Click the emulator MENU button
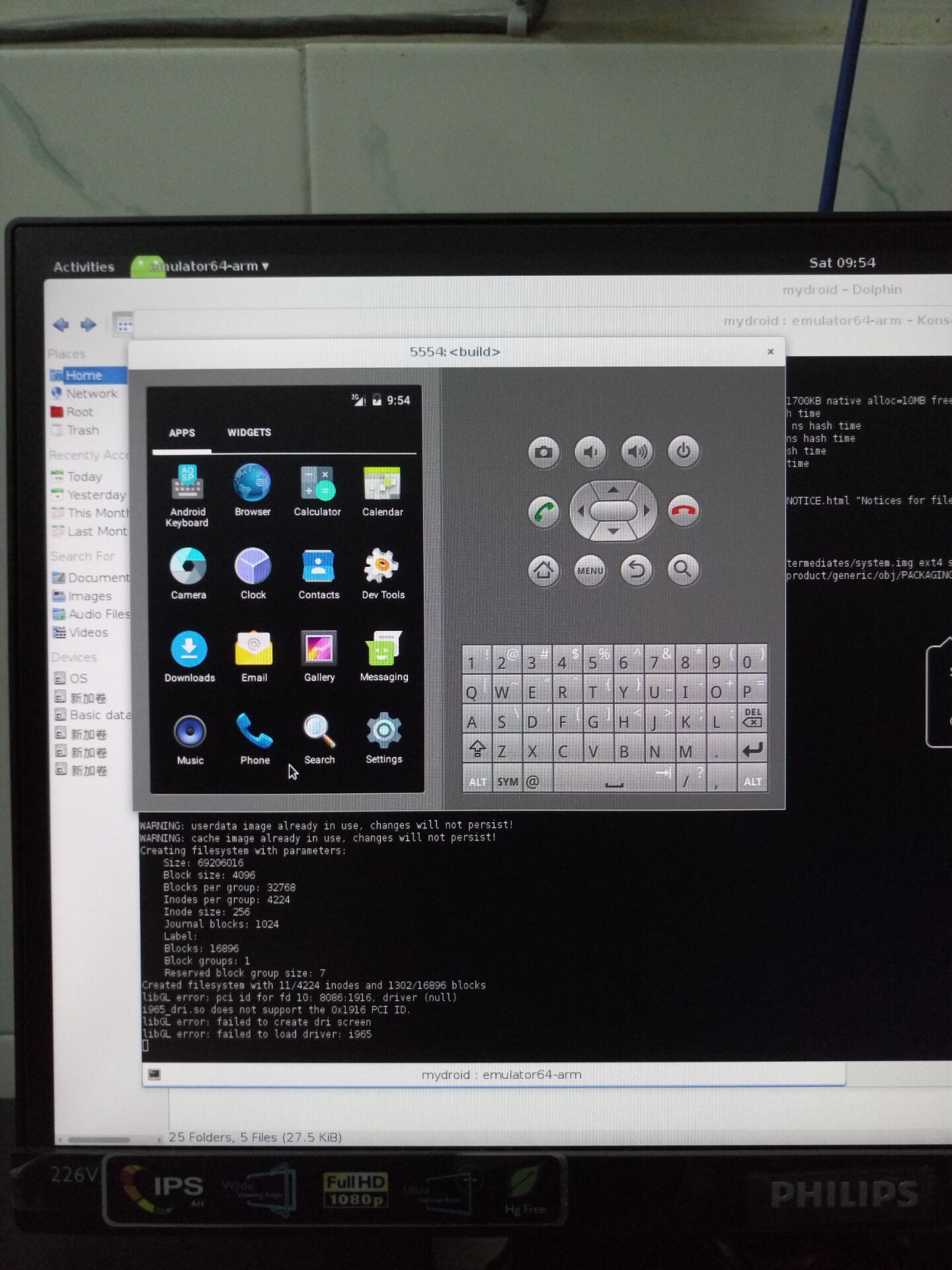The image size is (952, 1270). [x=590, y=570]
